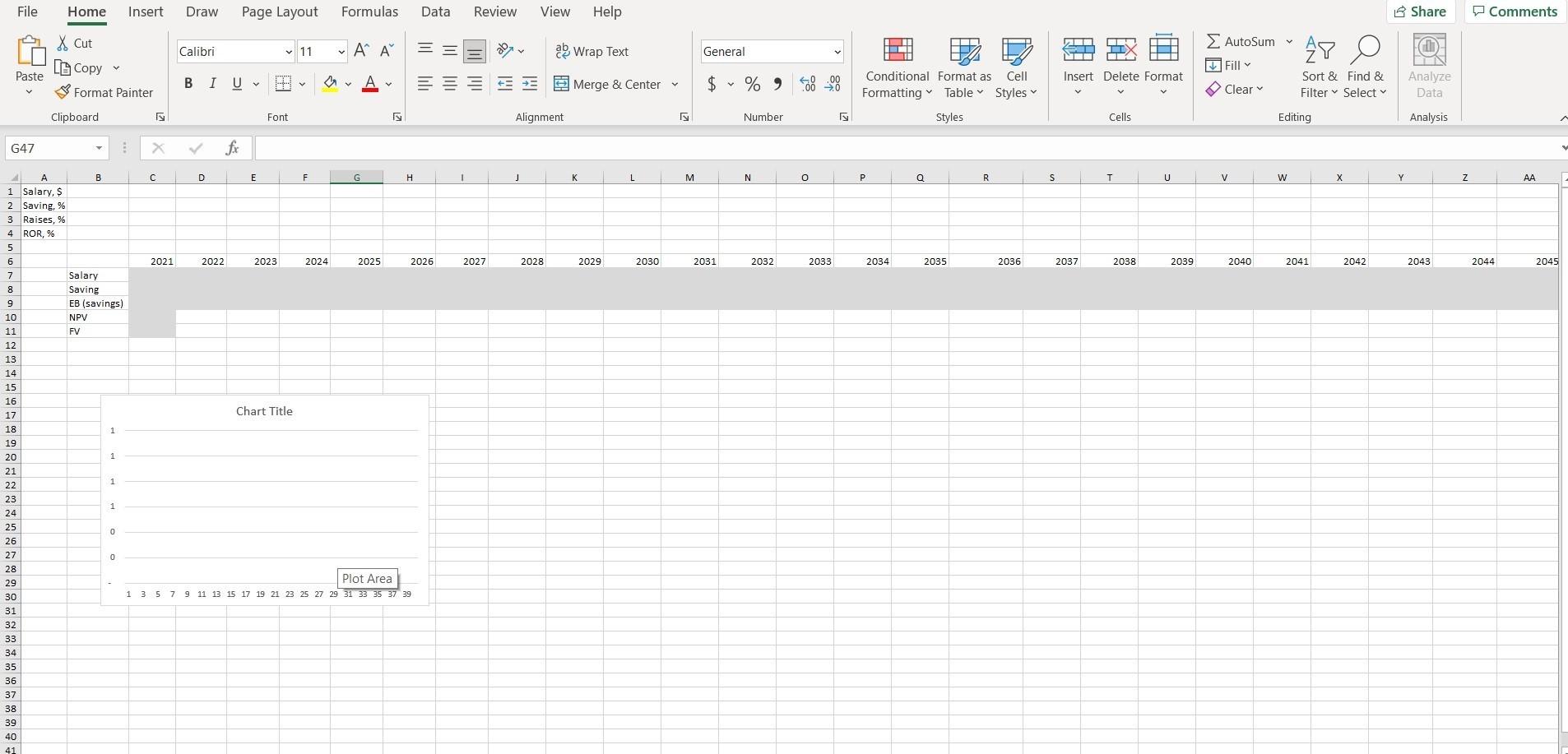The image size is (1568, 754).
Task: Open the Review ribbon tab
Action: coord(494,12)
